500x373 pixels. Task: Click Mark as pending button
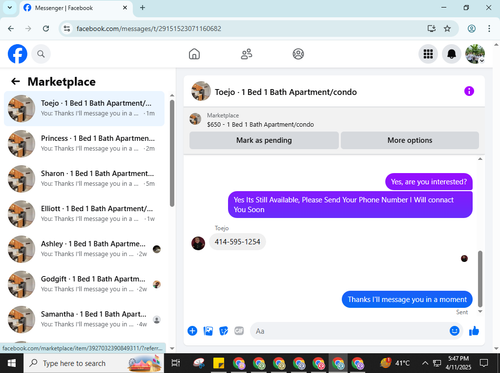click(264, 140)
